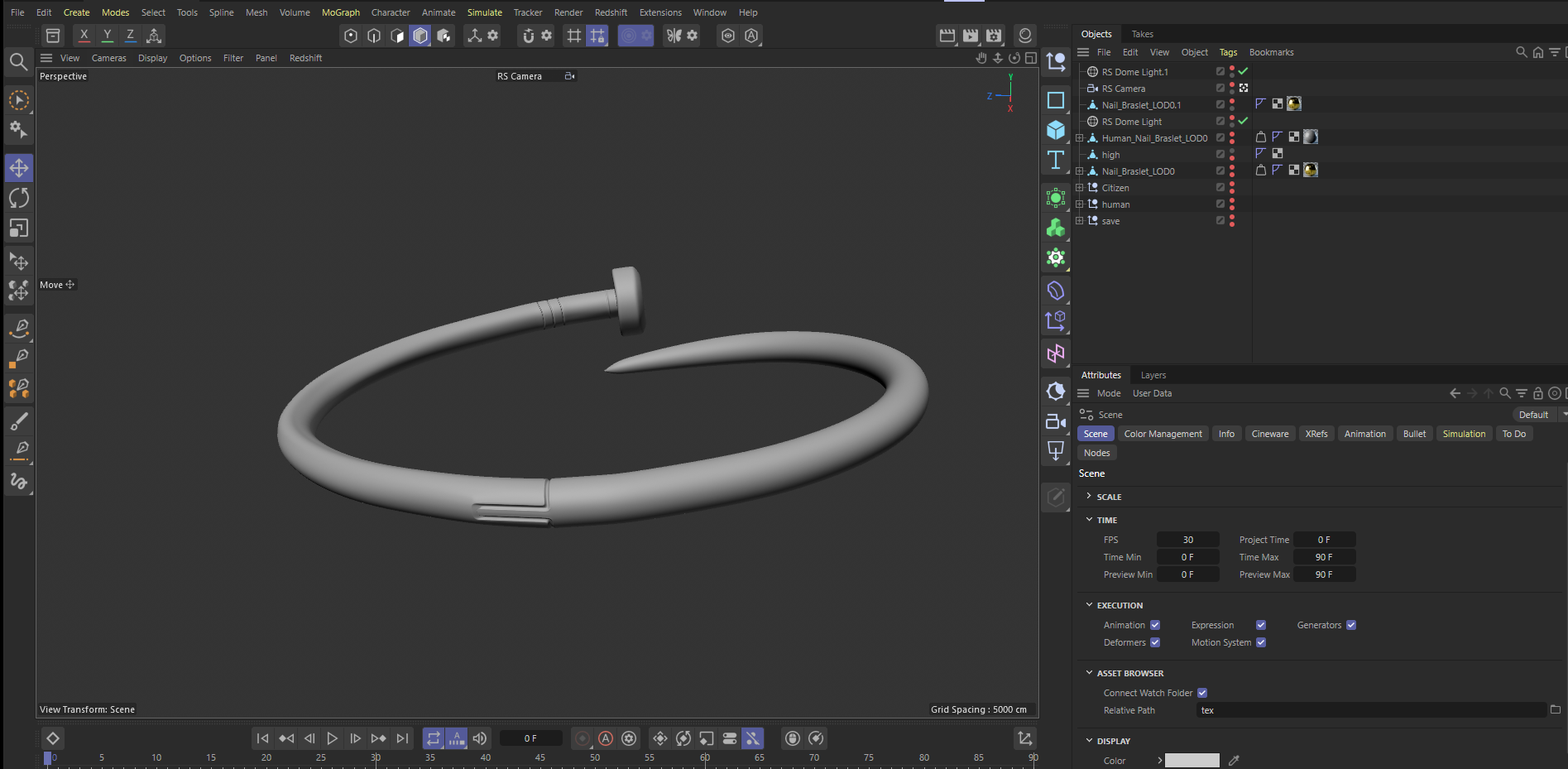Go to end of timeline
The width and height of the screenshot is (1568, 769).
402,738
